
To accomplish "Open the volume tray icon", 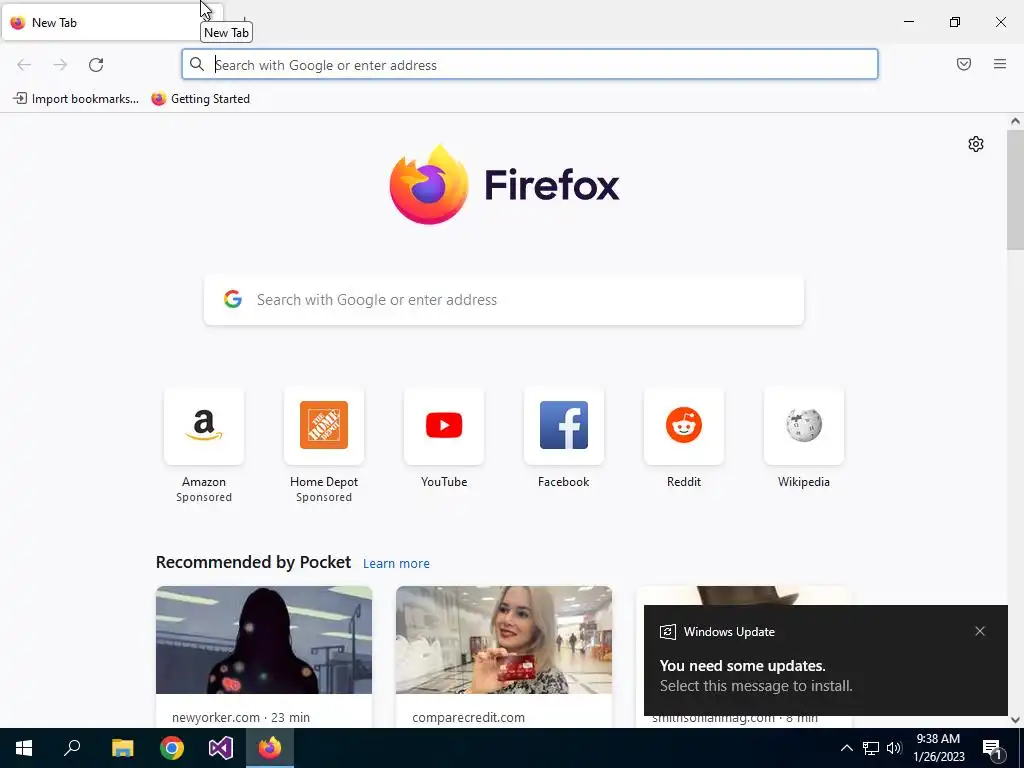I will tap(894, 748).
